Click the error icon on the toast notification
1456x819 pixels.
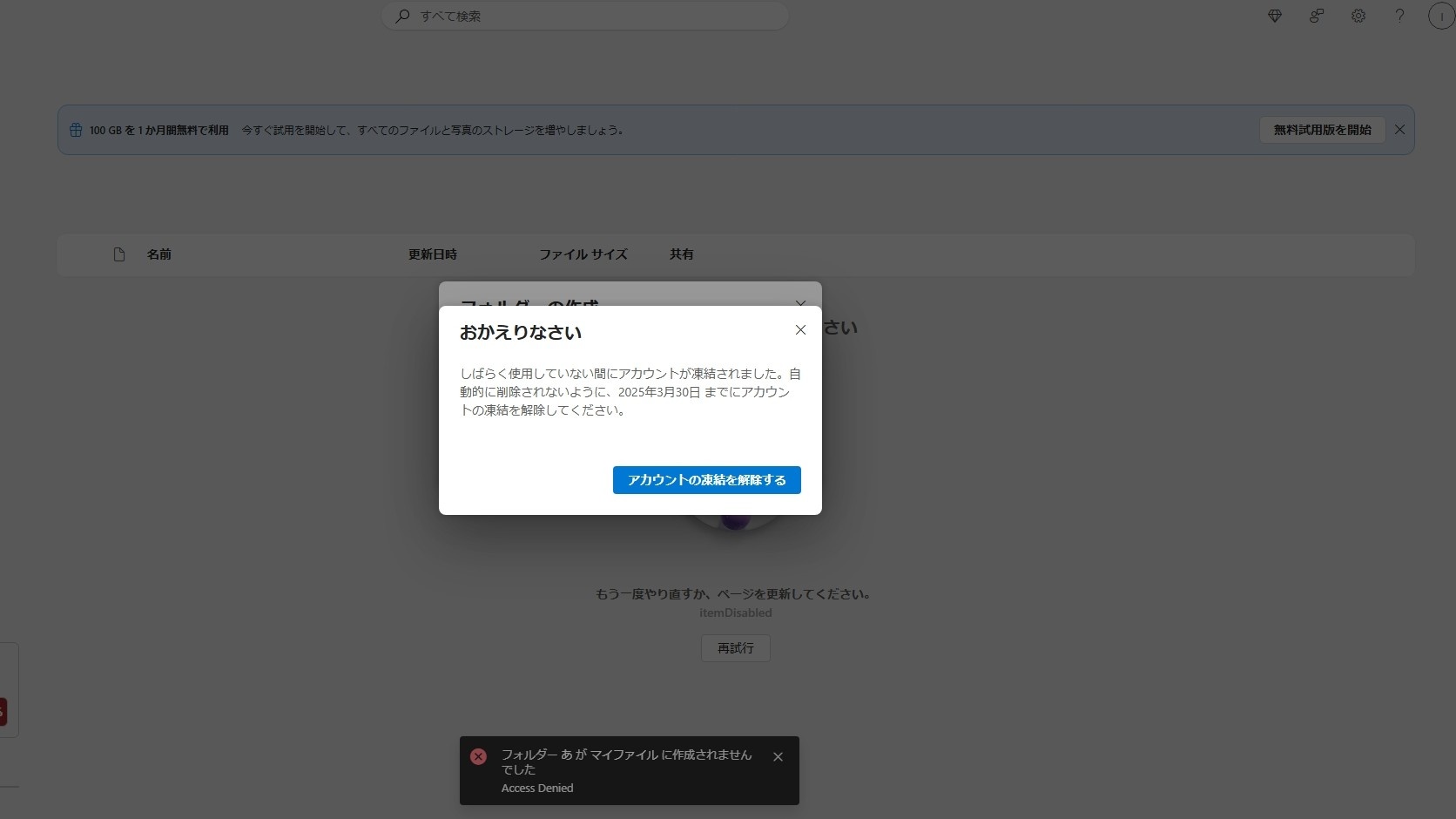(478, 756)
